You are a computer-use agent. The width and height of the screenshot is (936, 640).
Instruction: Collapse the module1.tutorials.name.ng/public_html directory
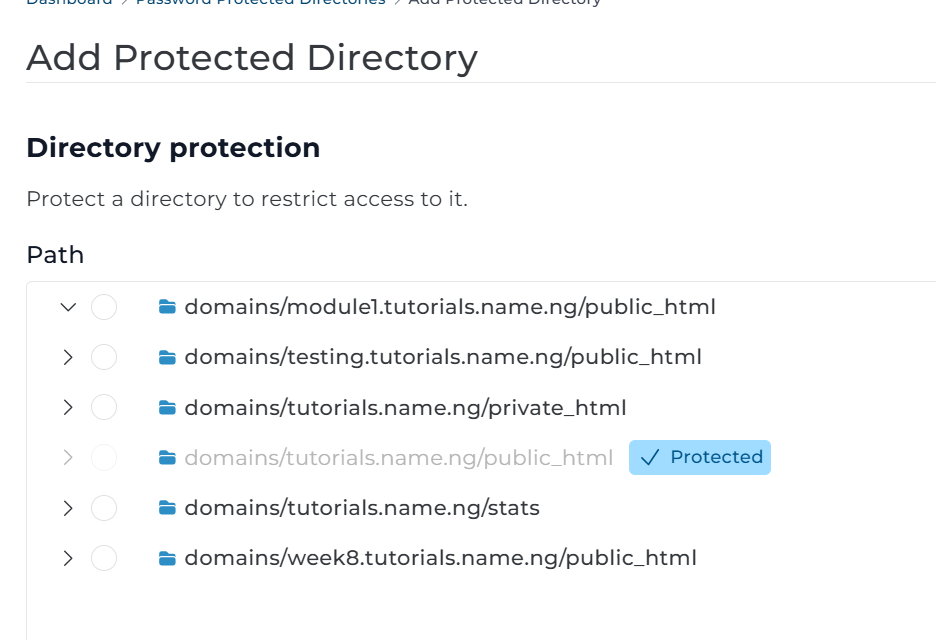(68, 307)
